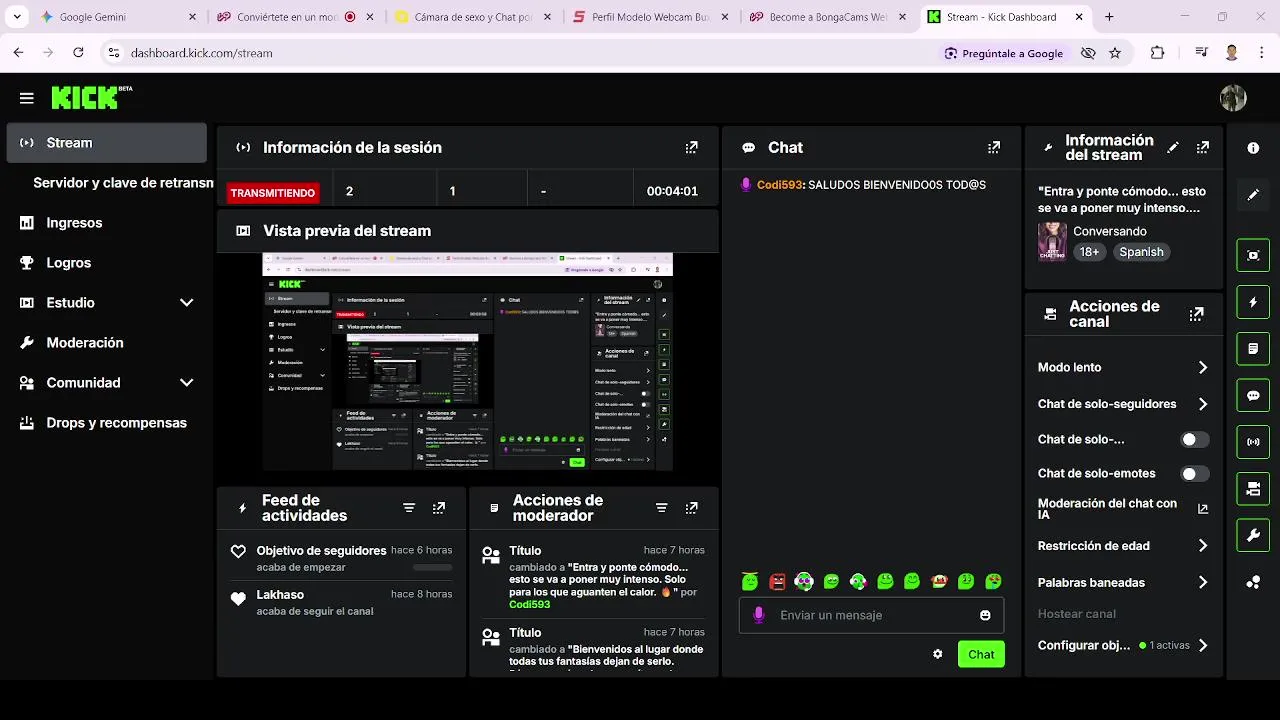
Task: Click the info icon in right sidebar
Action: pos(1253,148)
